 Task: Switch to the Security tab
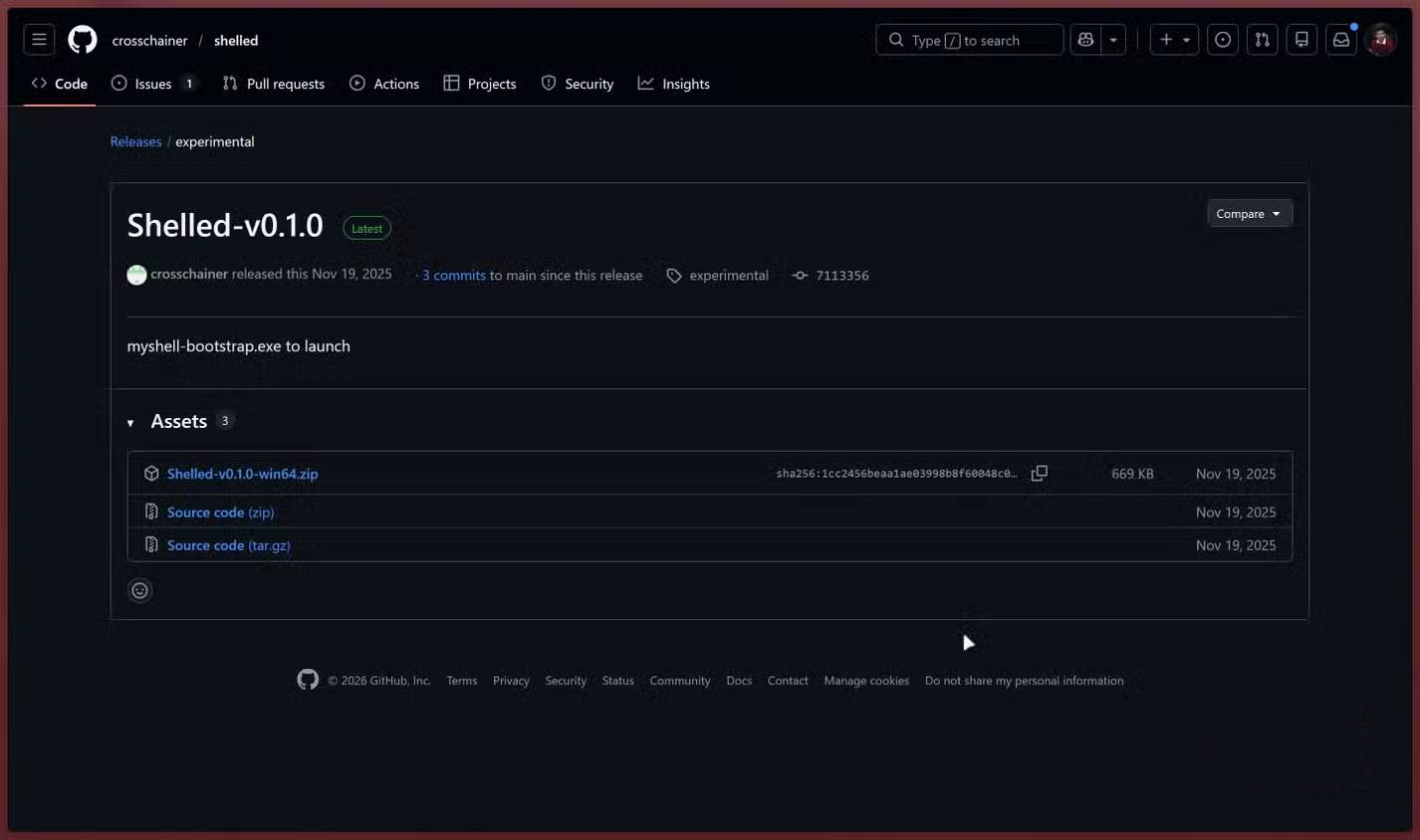click(578, 84)
